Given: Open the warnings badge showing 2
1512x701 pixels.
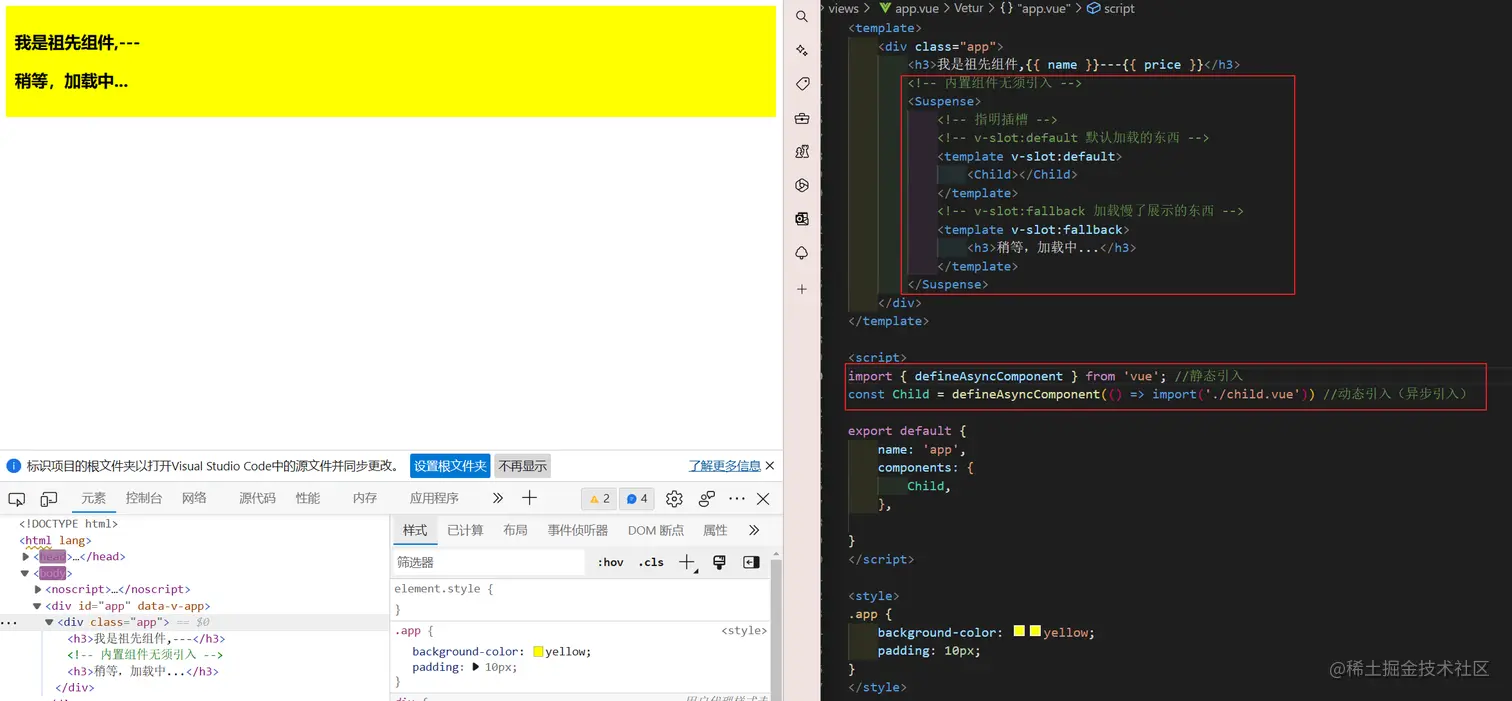Looking at the screenshot, I should (598, 499).
